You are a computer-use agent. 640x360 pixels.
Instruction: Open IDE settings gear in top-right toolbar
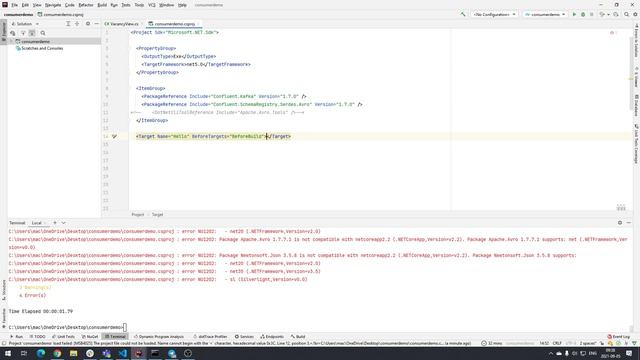pyautogui.click(x=635, y=14)
